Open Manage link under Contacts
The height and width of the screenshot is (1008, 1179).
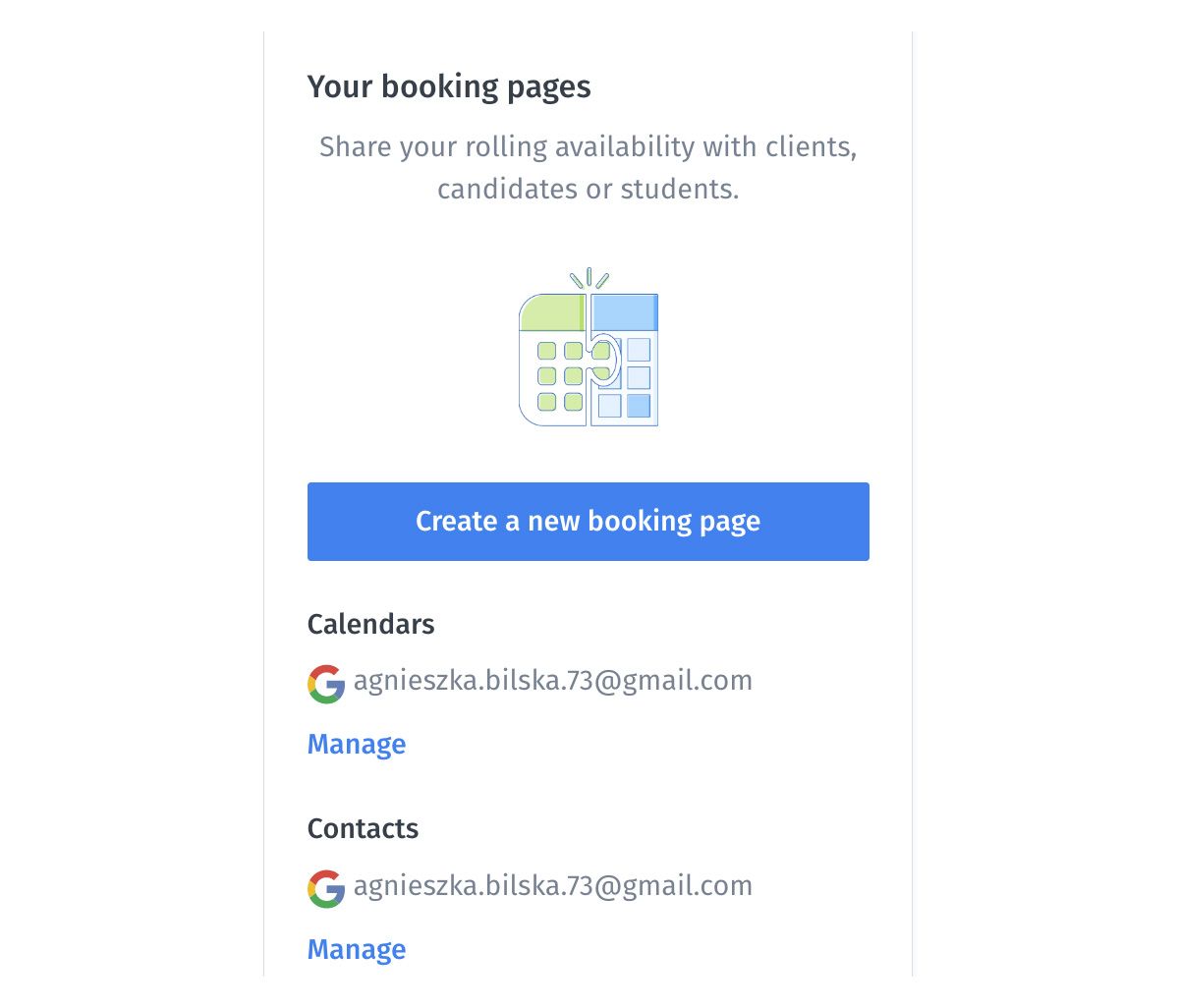pos(357,950)
